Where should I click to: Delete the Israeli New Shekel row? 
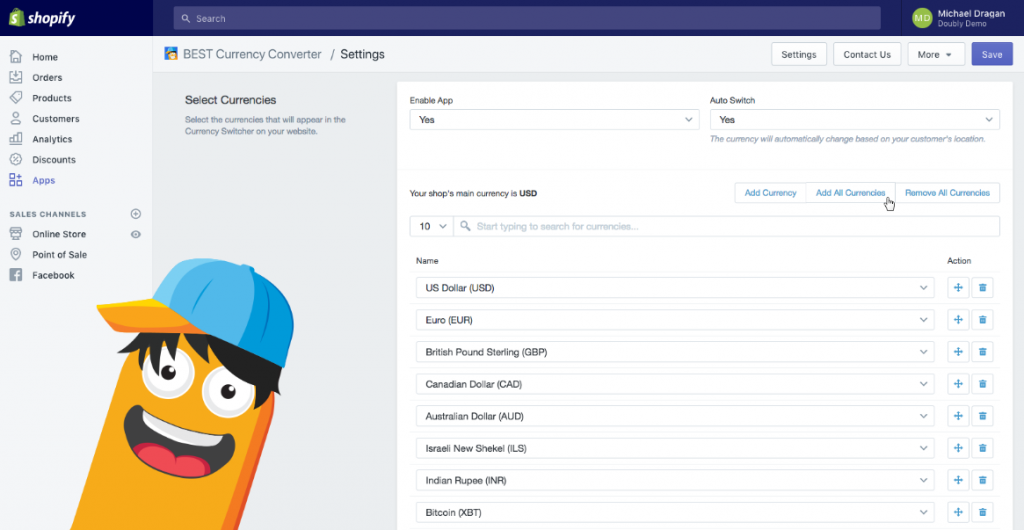pos(982,448)
